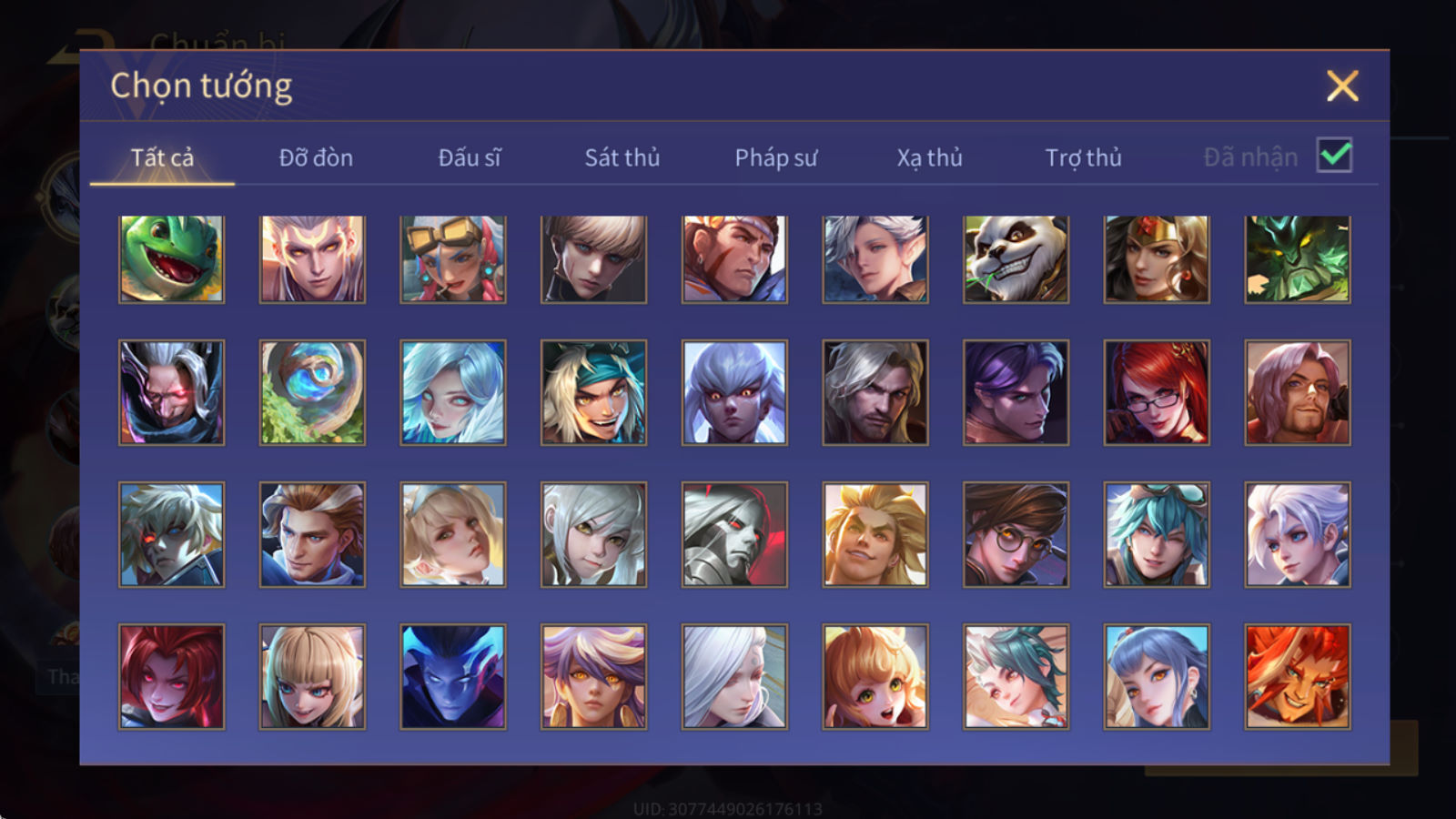The width and height of the screenshot is (1456, 819).
Task: Select the green frog hero portrait
Action: 171,259
